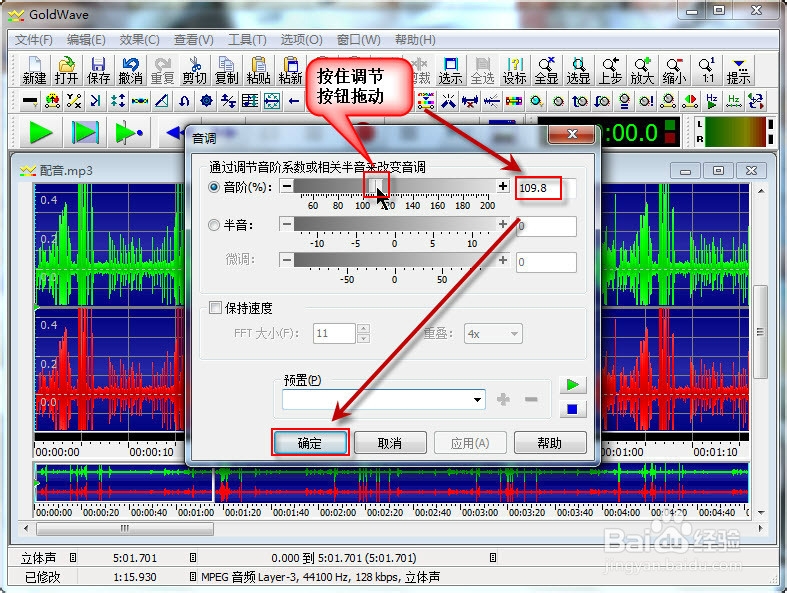
Task: Click the Redo (重复) toolbar icon
Action: pos(163,70)
